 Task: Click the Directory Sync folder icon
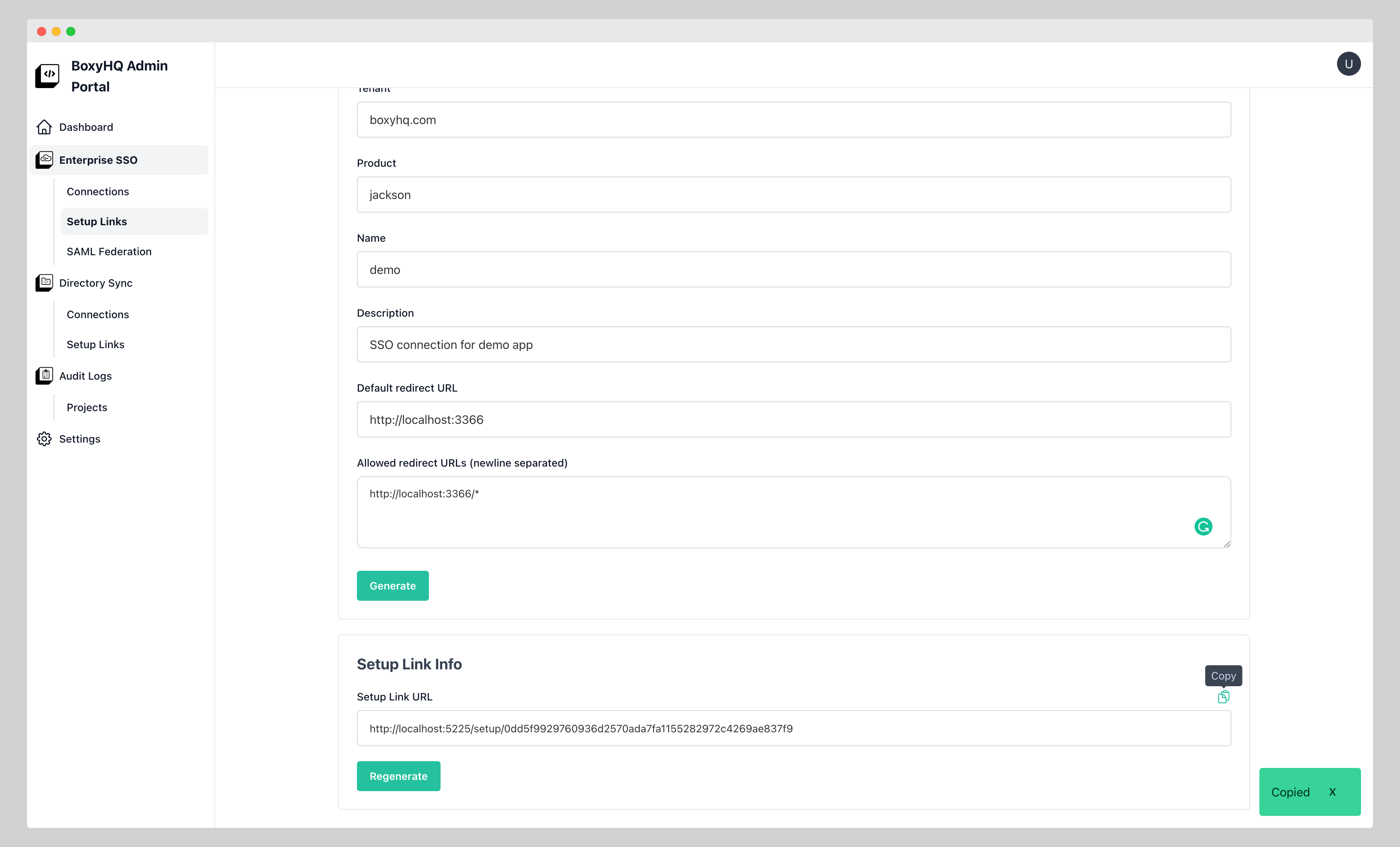[44, 283]
